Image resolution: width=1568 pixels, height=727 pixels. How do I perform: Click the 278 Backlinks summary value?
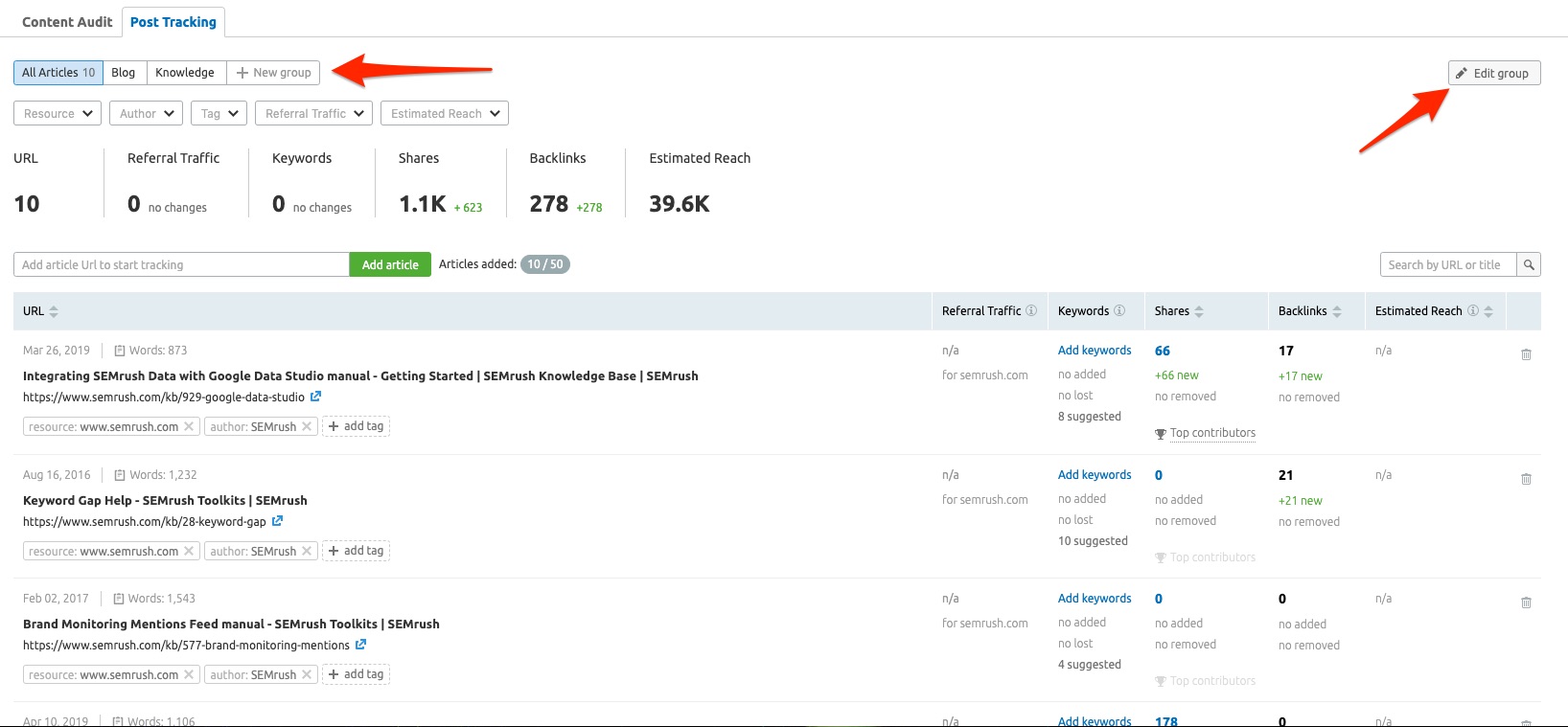(x=549, y=204)
